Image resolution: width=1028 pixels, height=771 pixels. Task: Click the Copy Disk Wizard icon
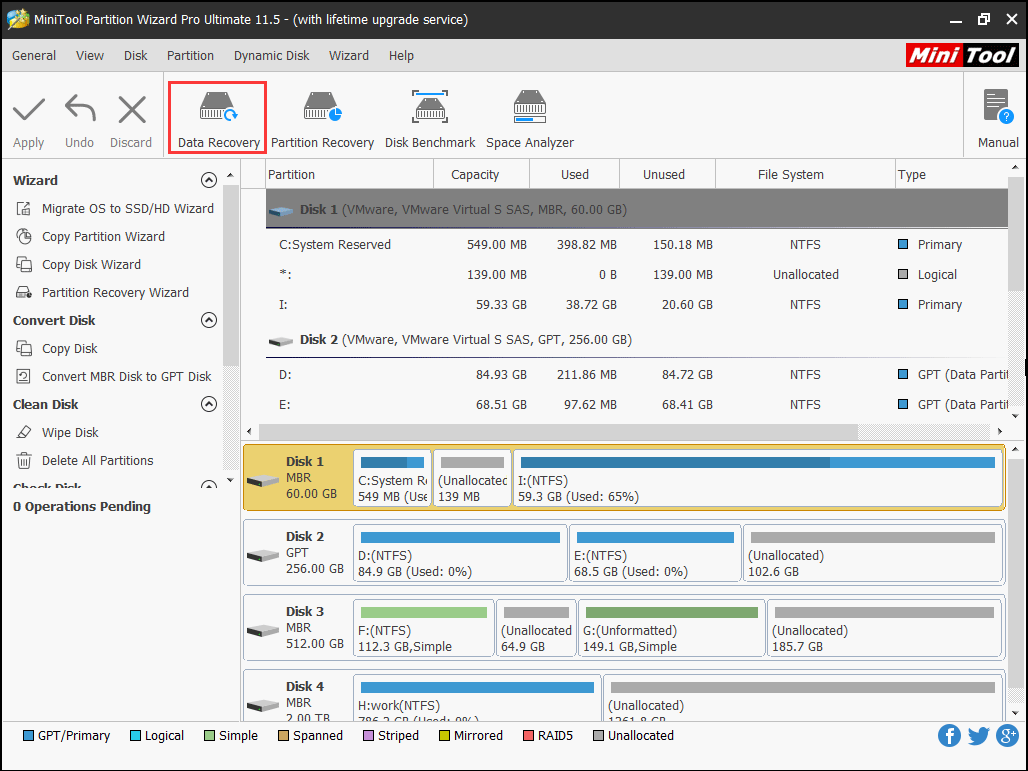point(24,265)
